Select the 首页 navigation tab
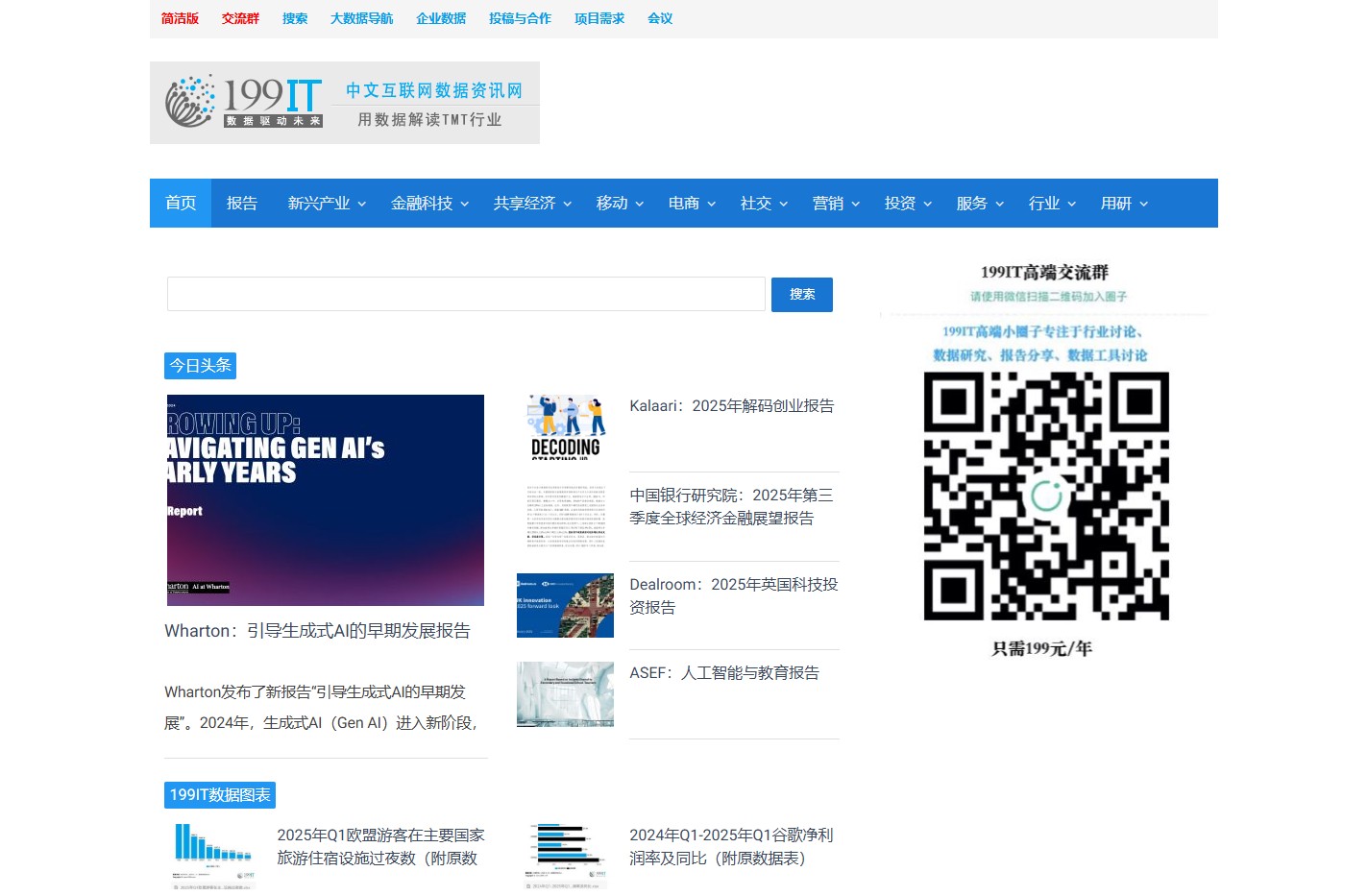Image resolution: width=1368 pixels, height=896 pixels. click(x=181, y=203)
